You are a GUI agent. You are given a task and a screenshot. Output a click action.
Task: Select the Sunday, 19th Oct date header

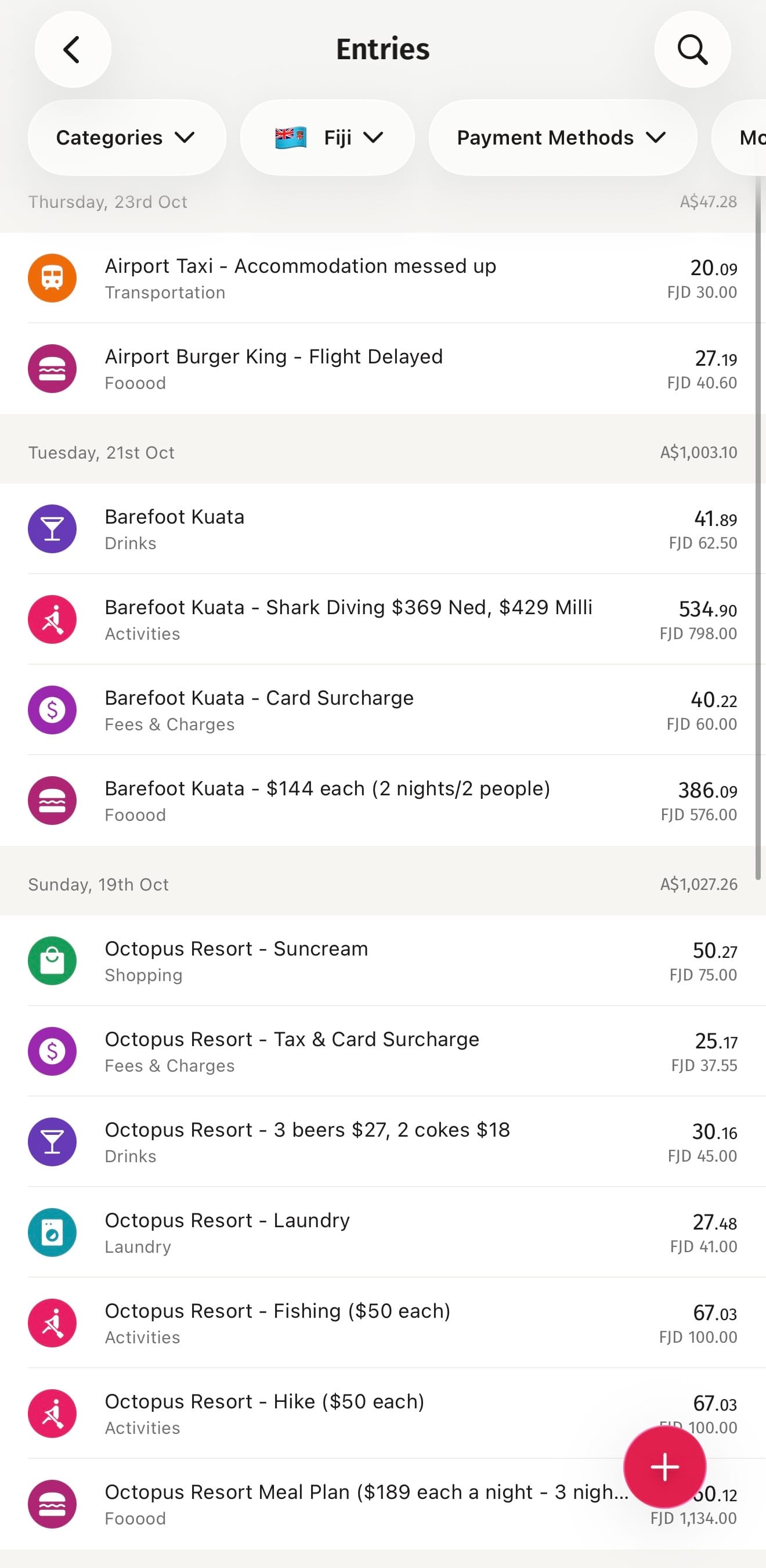click(x=99, y=885)
